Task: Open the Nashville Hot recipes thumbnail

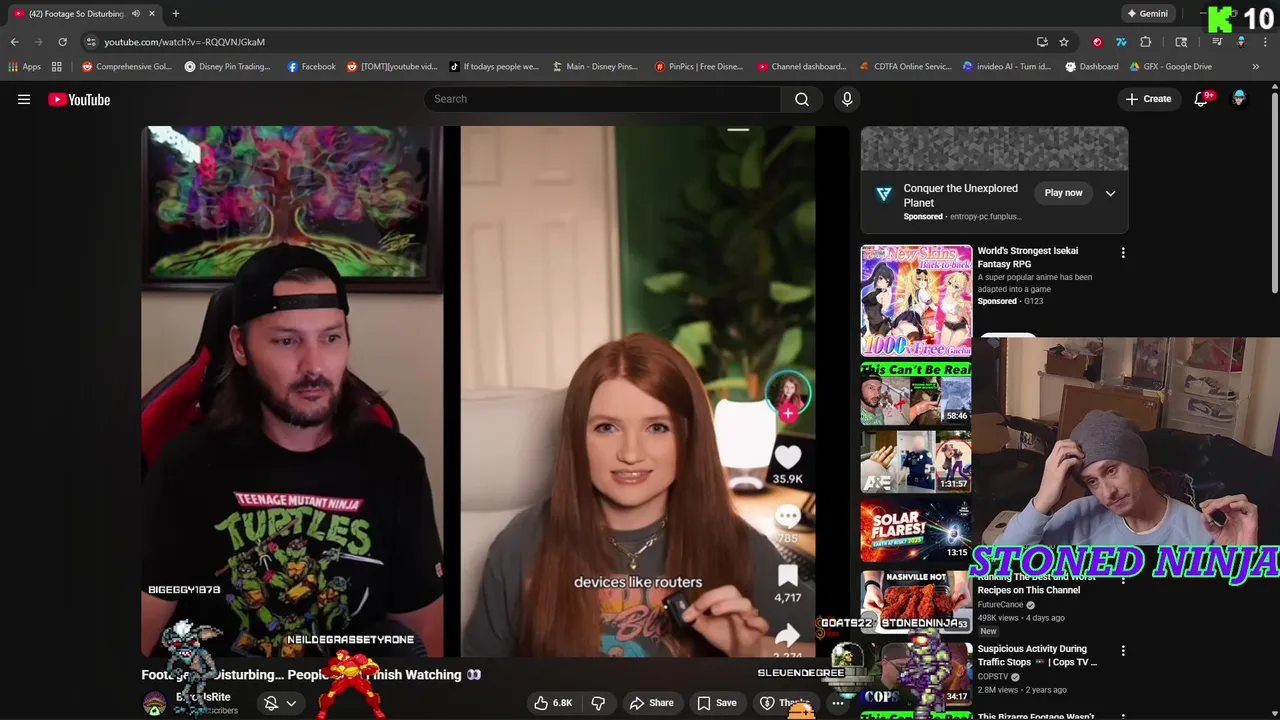Action: tap(916, 600)
